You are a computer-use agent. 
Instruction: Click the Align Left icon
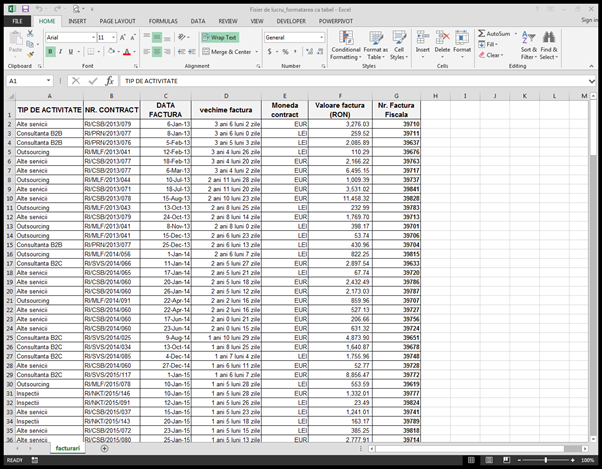[x=147, y=51]
